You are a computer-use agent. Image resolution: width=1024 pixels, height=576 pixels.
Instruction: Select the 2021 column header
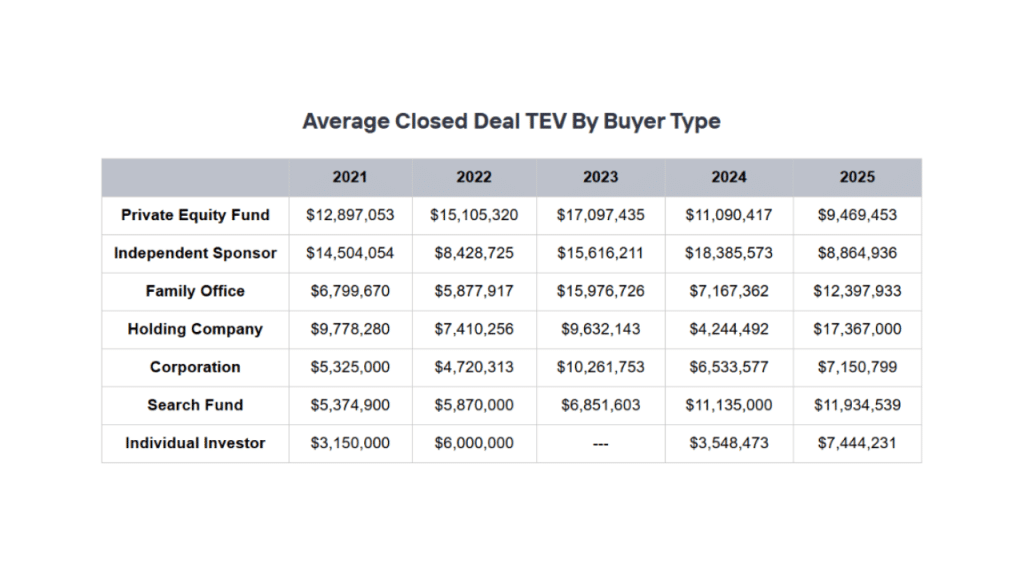pos(350,177)
